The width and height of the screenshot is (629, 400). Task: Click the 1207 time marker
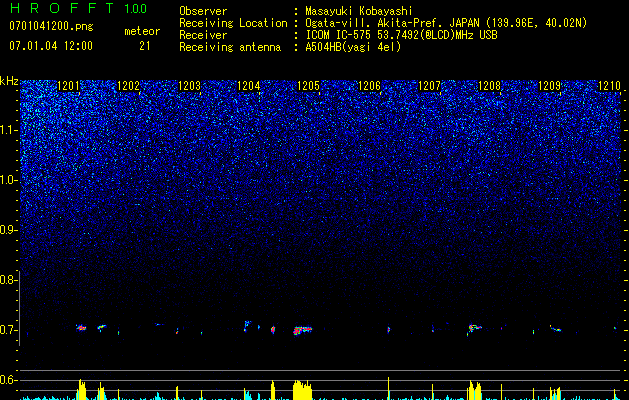point(429,86)
